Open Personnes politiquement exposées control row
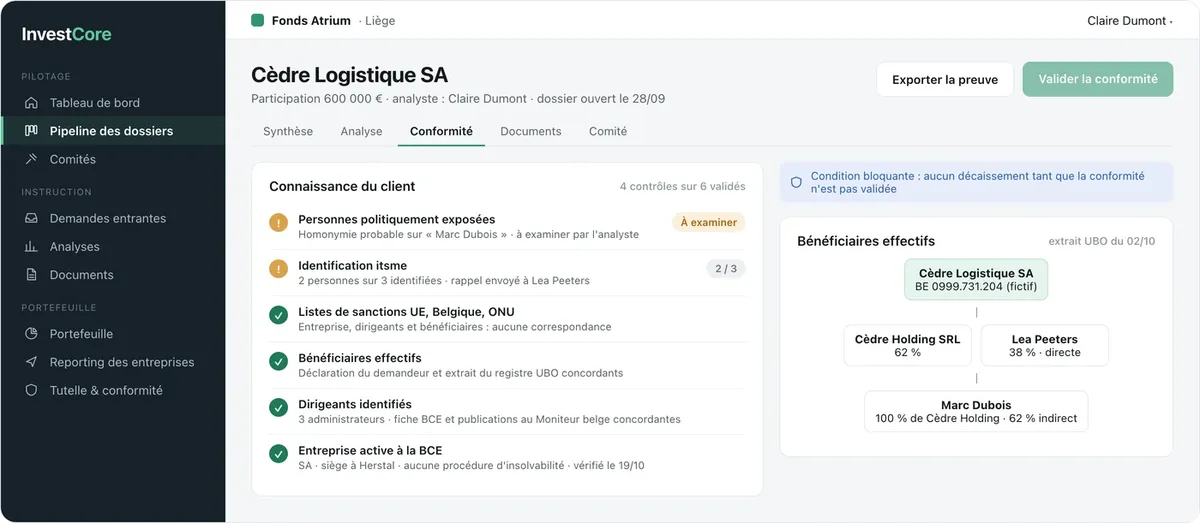The width and height of the screenshot is (1200, 523). (508, 226)
